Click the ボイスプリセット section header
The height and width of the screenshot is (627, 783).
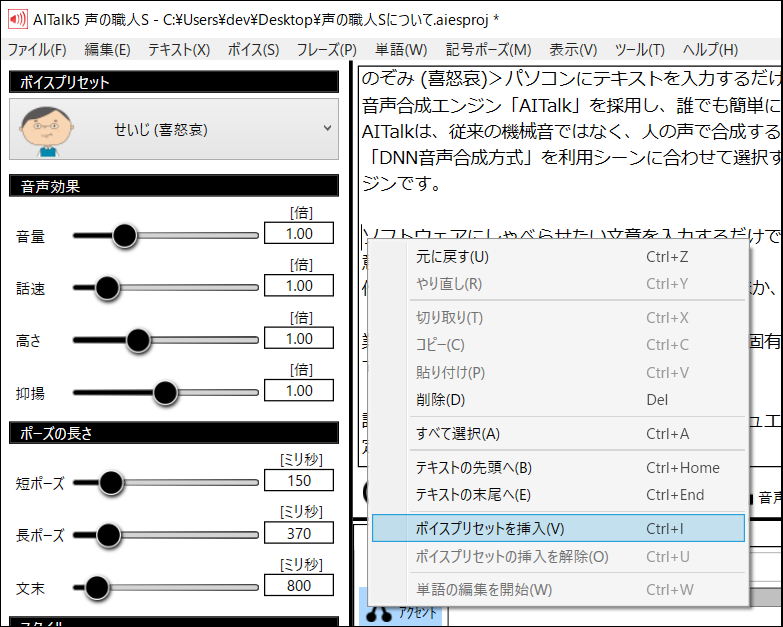(x=174, y=82)
